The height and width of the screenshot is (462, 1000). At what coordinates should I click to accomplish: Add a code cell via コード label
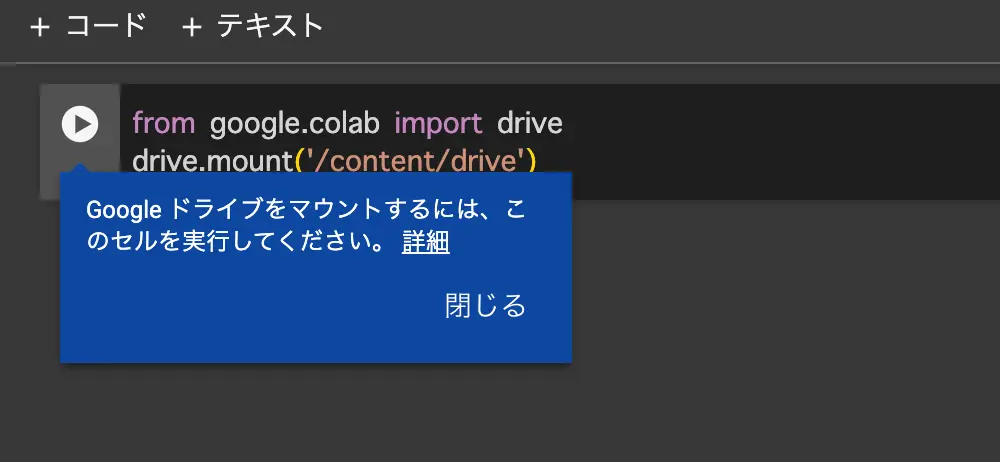(x=106, y=27)
